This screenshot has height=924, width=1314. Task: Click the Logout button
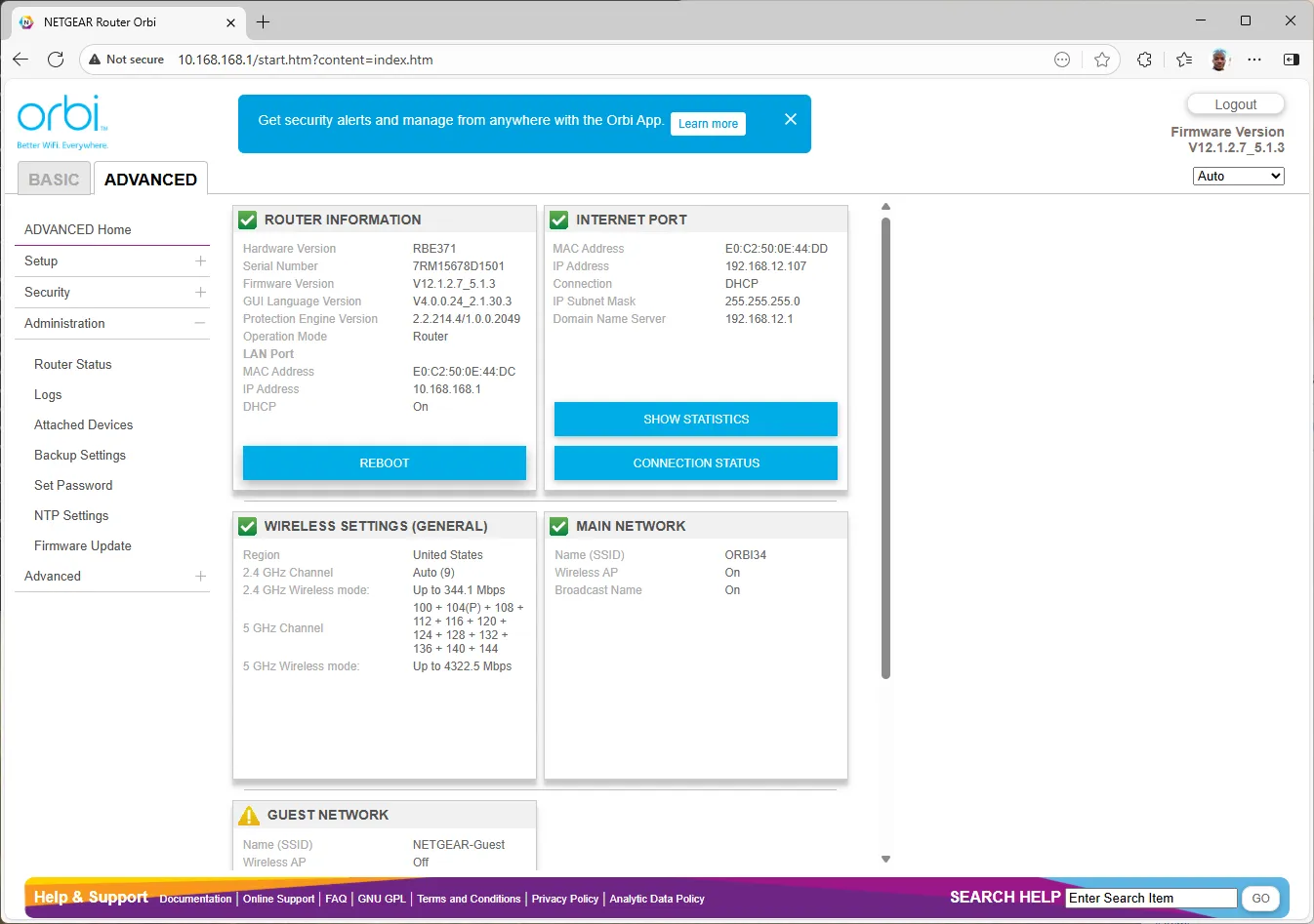click(1236, 104)
